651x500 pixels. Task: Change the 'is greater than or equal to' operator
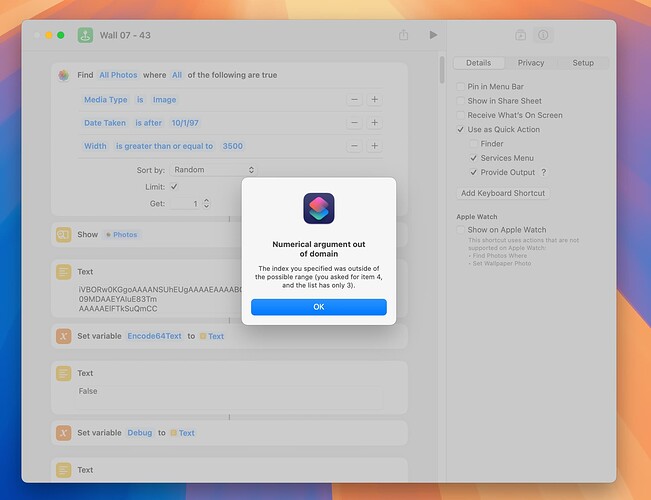click(164, 146)
